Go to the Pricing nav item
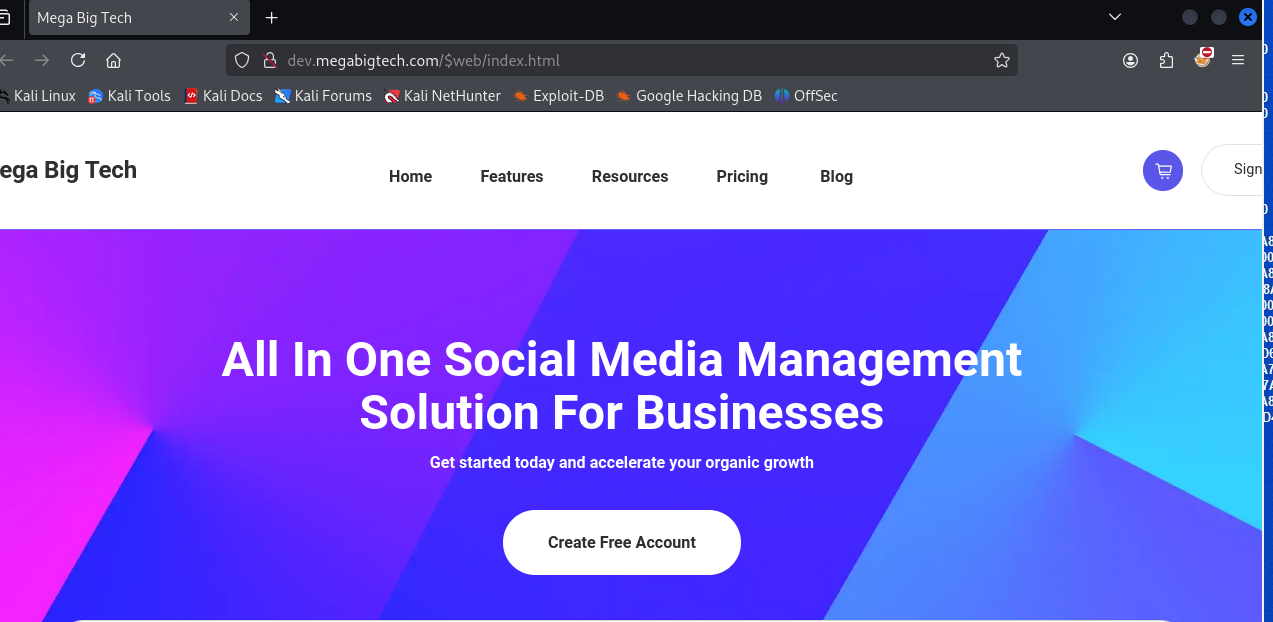 [x=742, y=176]
